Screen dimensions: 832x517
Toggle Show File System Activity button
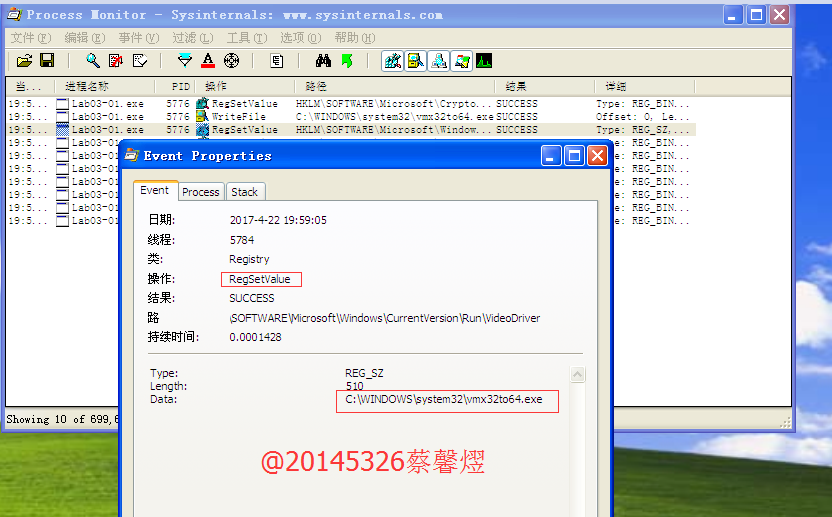[x=416, y=61]
